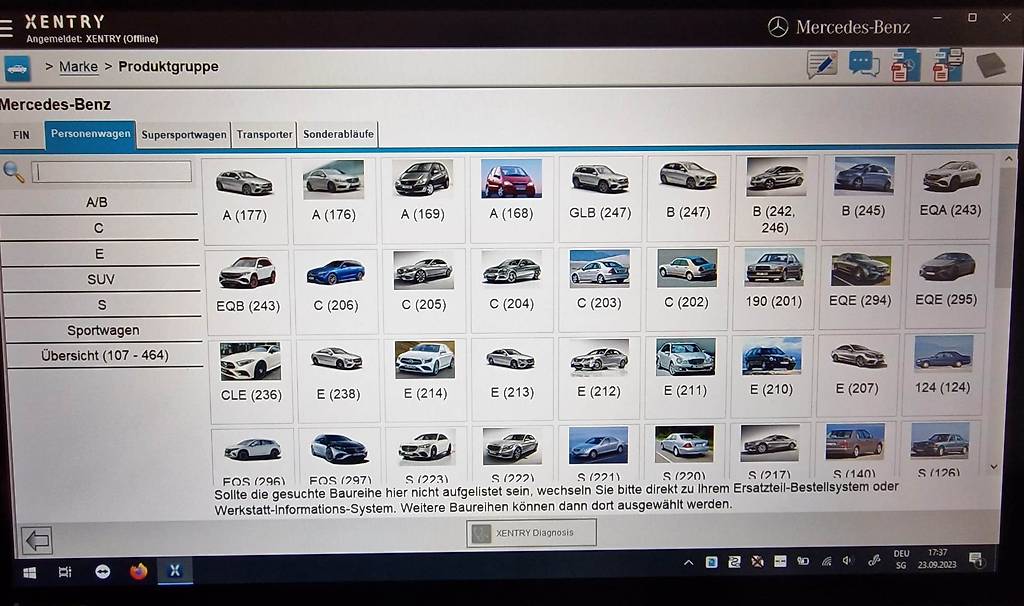Select the Sonderabläufe tab
This screenshot has width=1024, height=606.
[338, 134]
